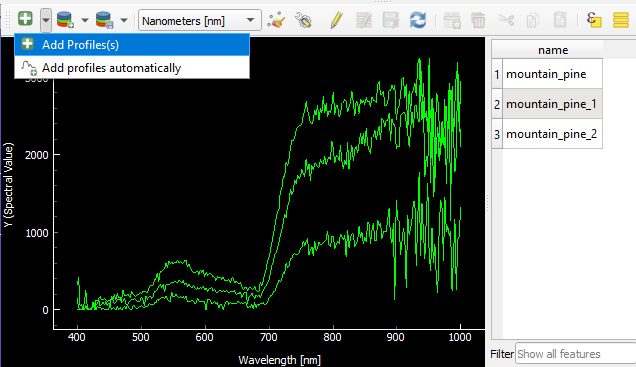Click the wrench settings tool icon
The image size is (636, 367).
click(x=303, y=20)
